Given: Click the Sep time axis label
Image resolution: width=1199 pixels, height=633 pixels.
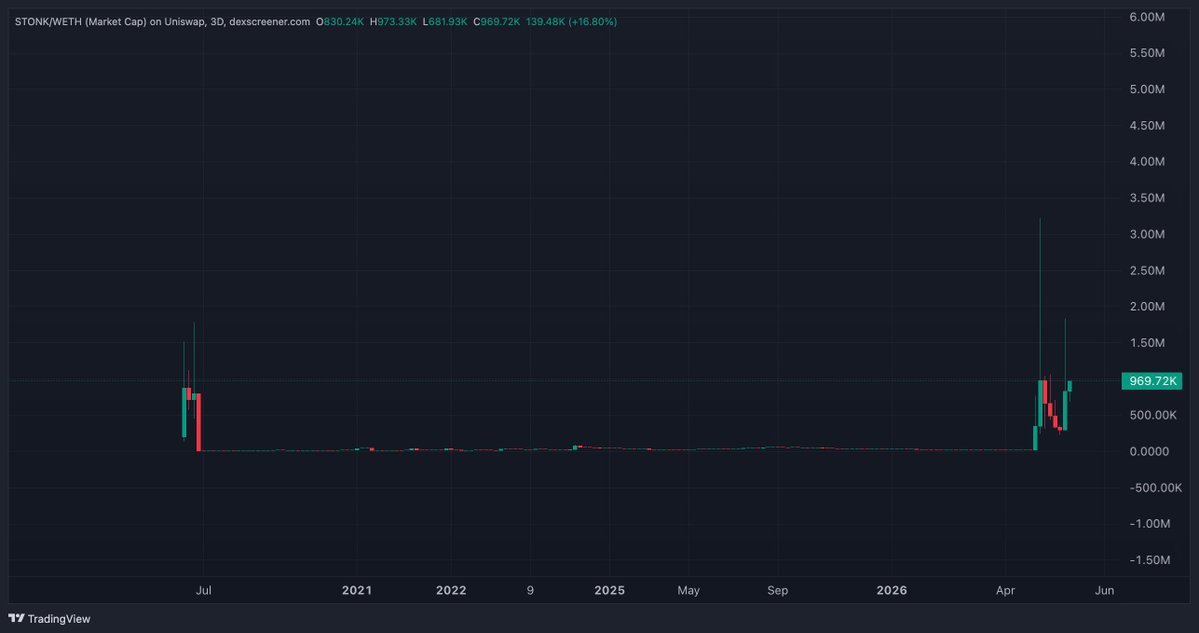Looking at the screenshot, I should click(x=778, y=590).
